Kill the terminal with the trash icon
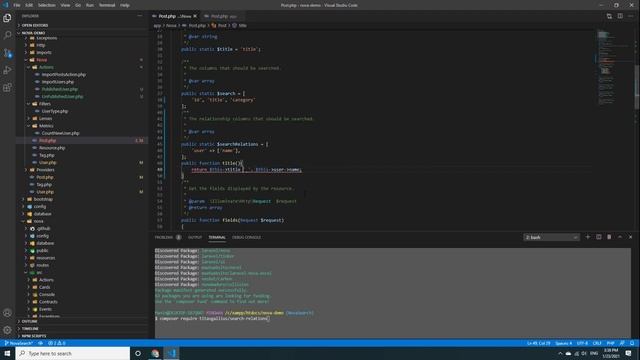 click(x=609, y=237)
